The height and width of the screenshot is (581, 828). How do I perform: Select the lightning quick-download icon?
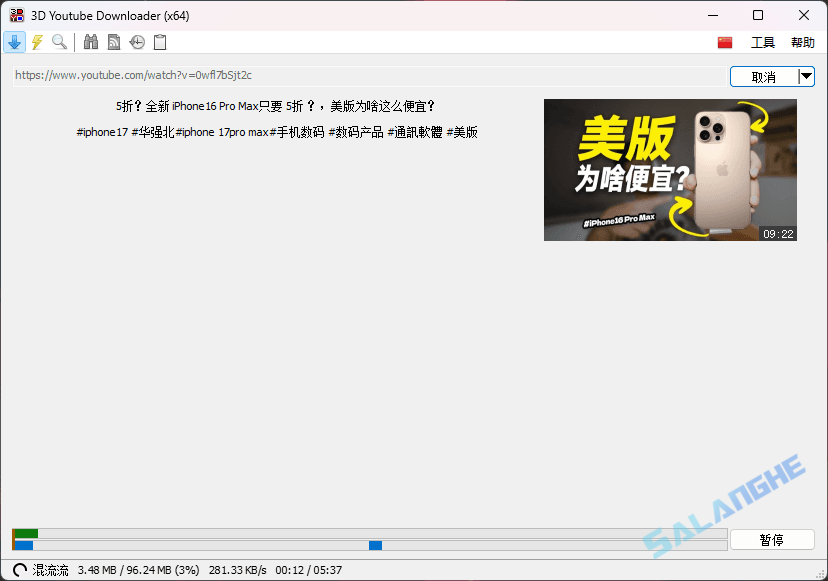coord(36,42)
